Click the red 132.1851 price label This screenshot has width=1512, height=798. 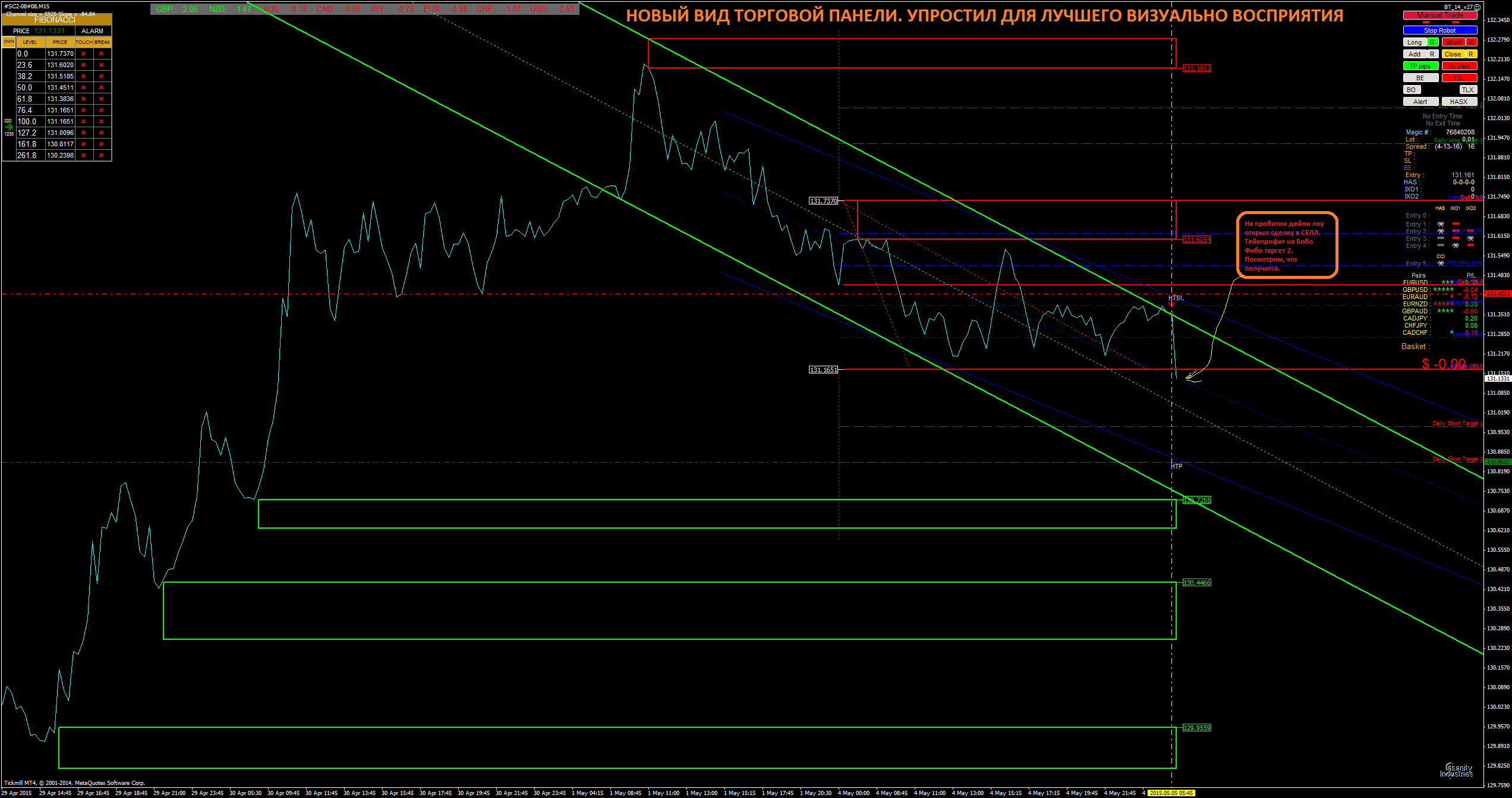(x=1196, y=68)
